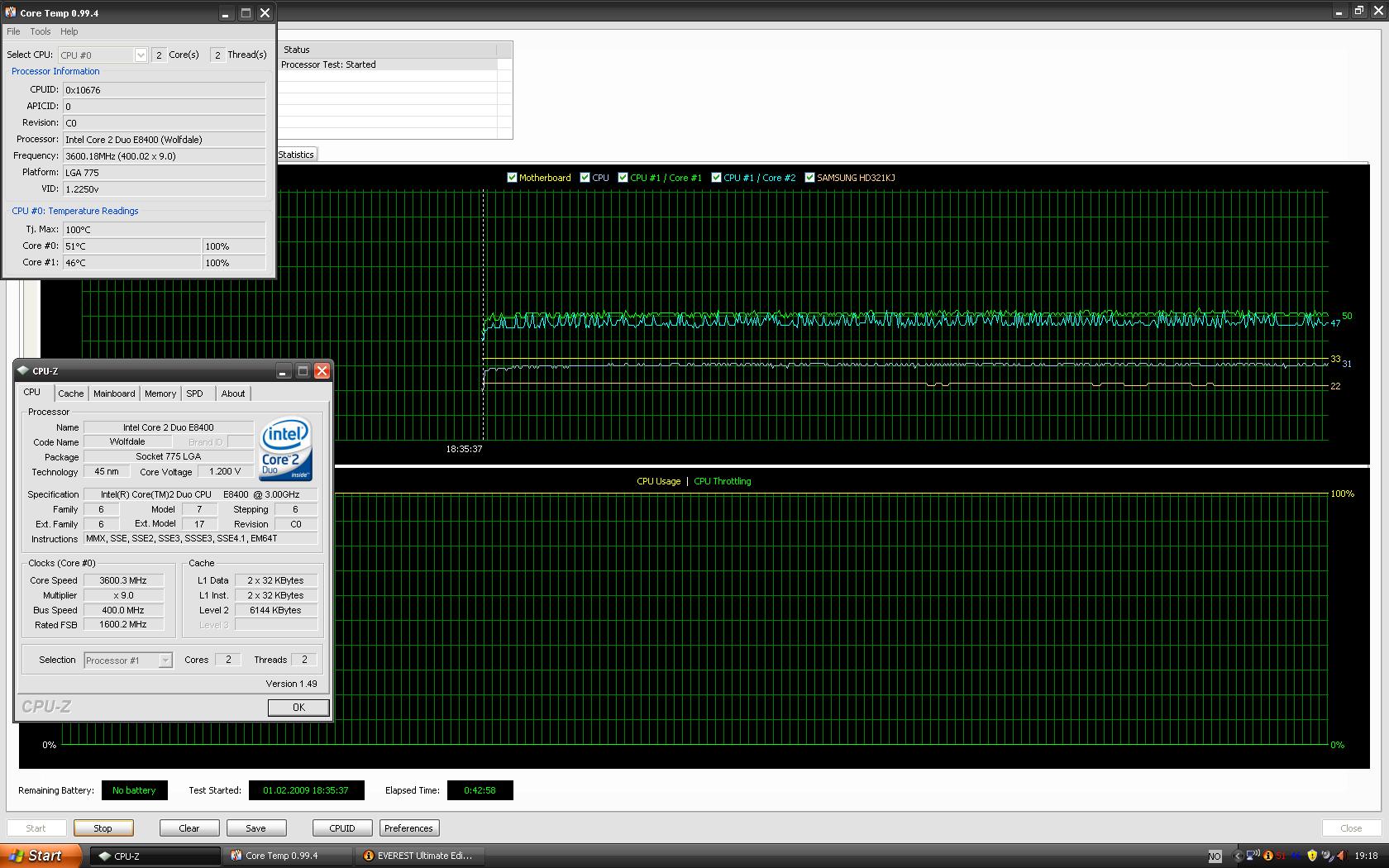
Task: Restore the EVEREST stability test window
Action: (1358, 11)
